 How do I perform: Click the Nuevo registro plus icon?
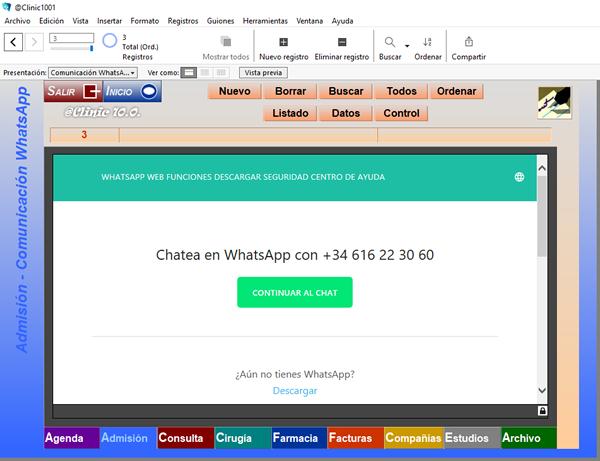point(284,42)
